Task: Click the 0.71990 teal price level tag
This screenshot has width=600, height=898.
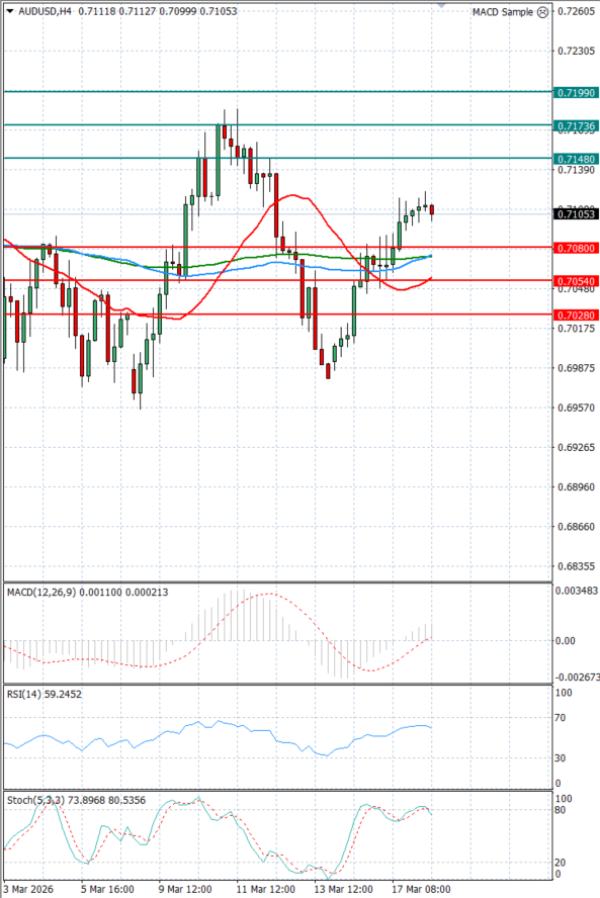Action: click(x=576, y=92)
